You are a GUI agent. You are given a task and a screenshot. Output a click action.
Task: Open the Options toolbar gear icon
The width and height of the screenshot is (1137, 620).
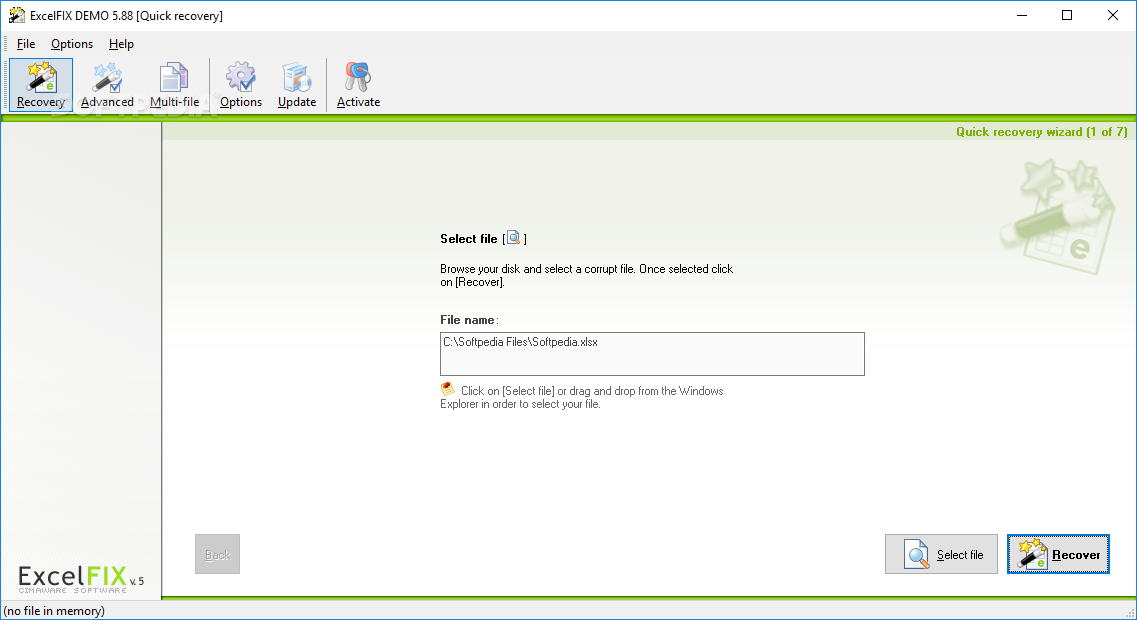[x=241, y=85]
